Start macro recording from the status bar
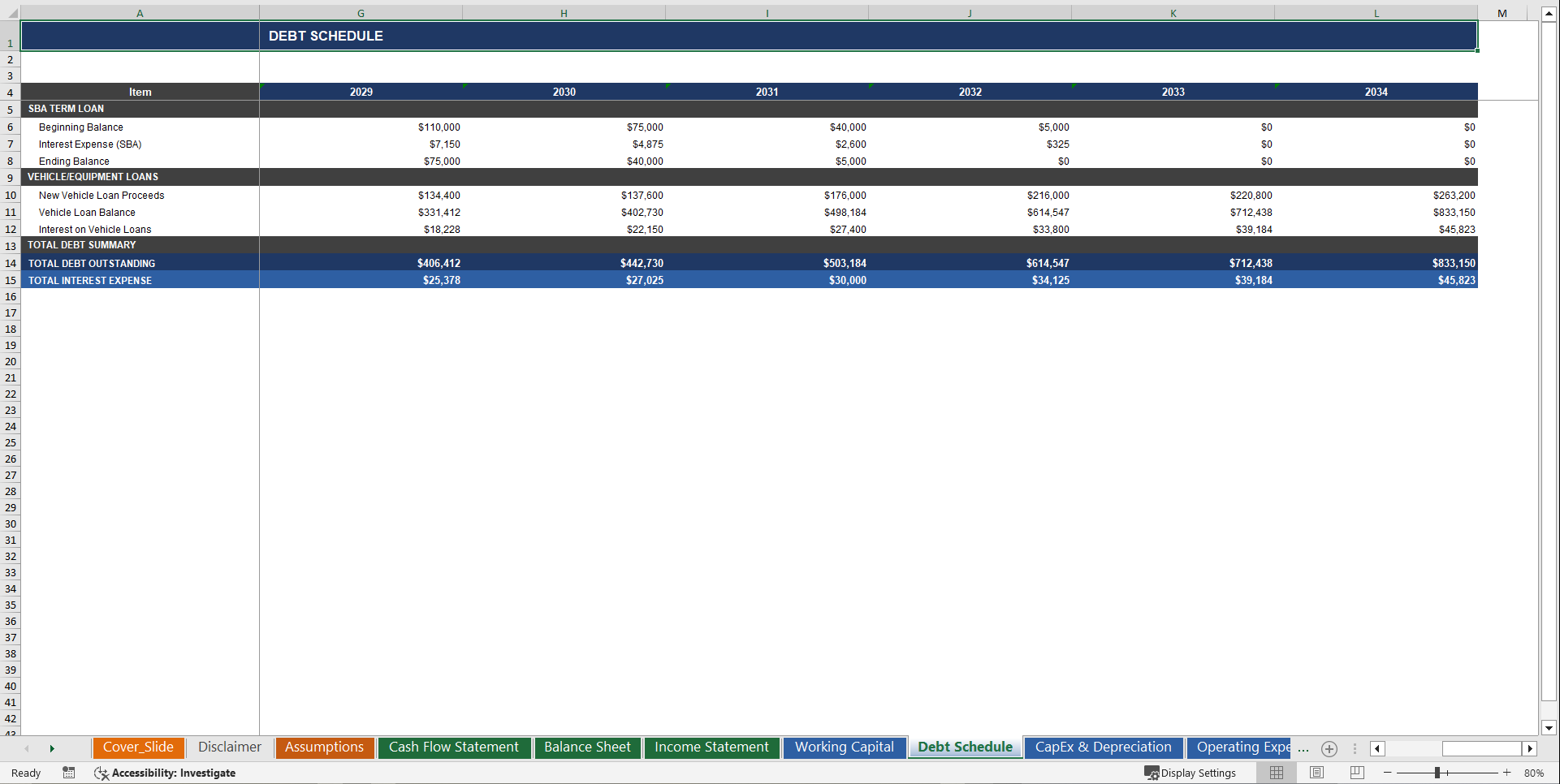1560x784 pixels. pyautogui.click(x=68, y=773)
